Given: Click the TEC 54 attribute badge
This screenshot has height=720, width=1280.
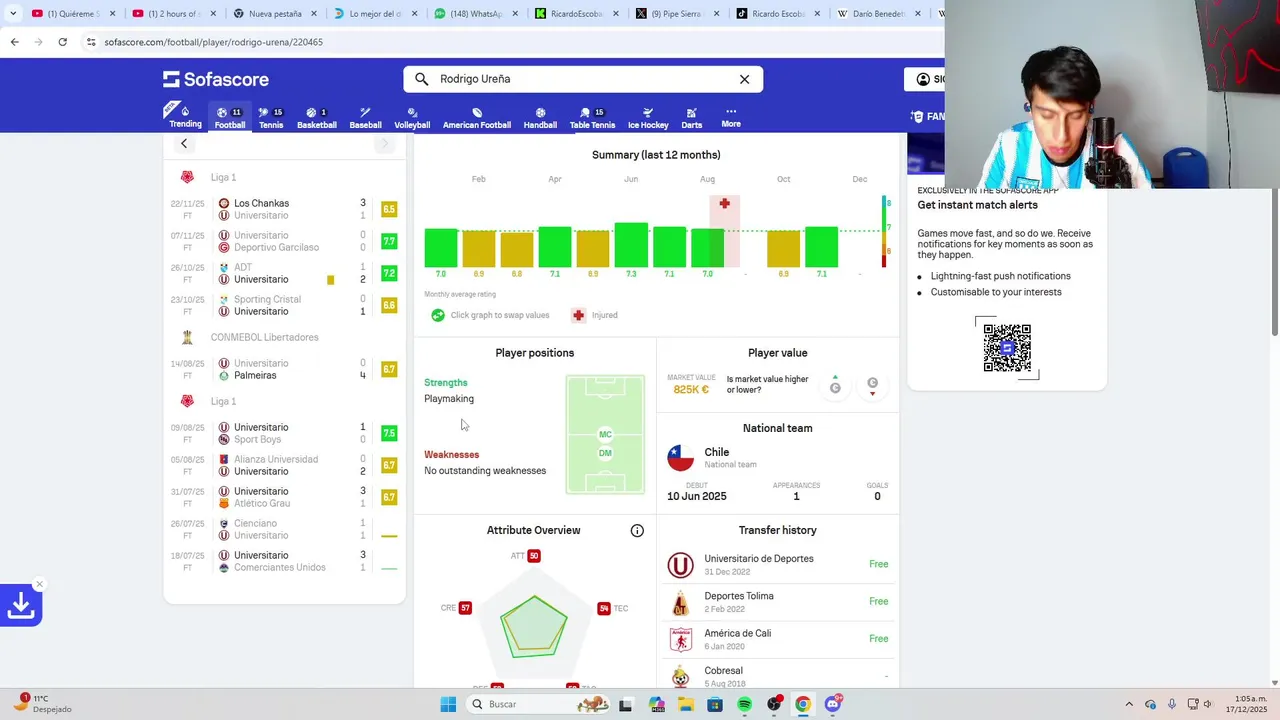Looking at the screenshot, I should pyautogui.click(x=604, y=608).
